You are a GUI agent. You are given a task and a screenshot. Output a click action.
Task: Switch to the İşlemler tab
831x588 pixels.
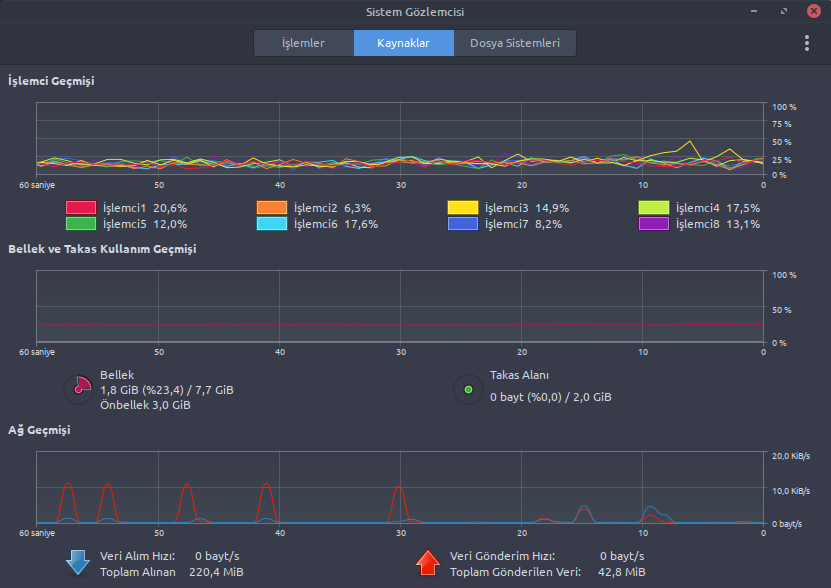[304, 43]
